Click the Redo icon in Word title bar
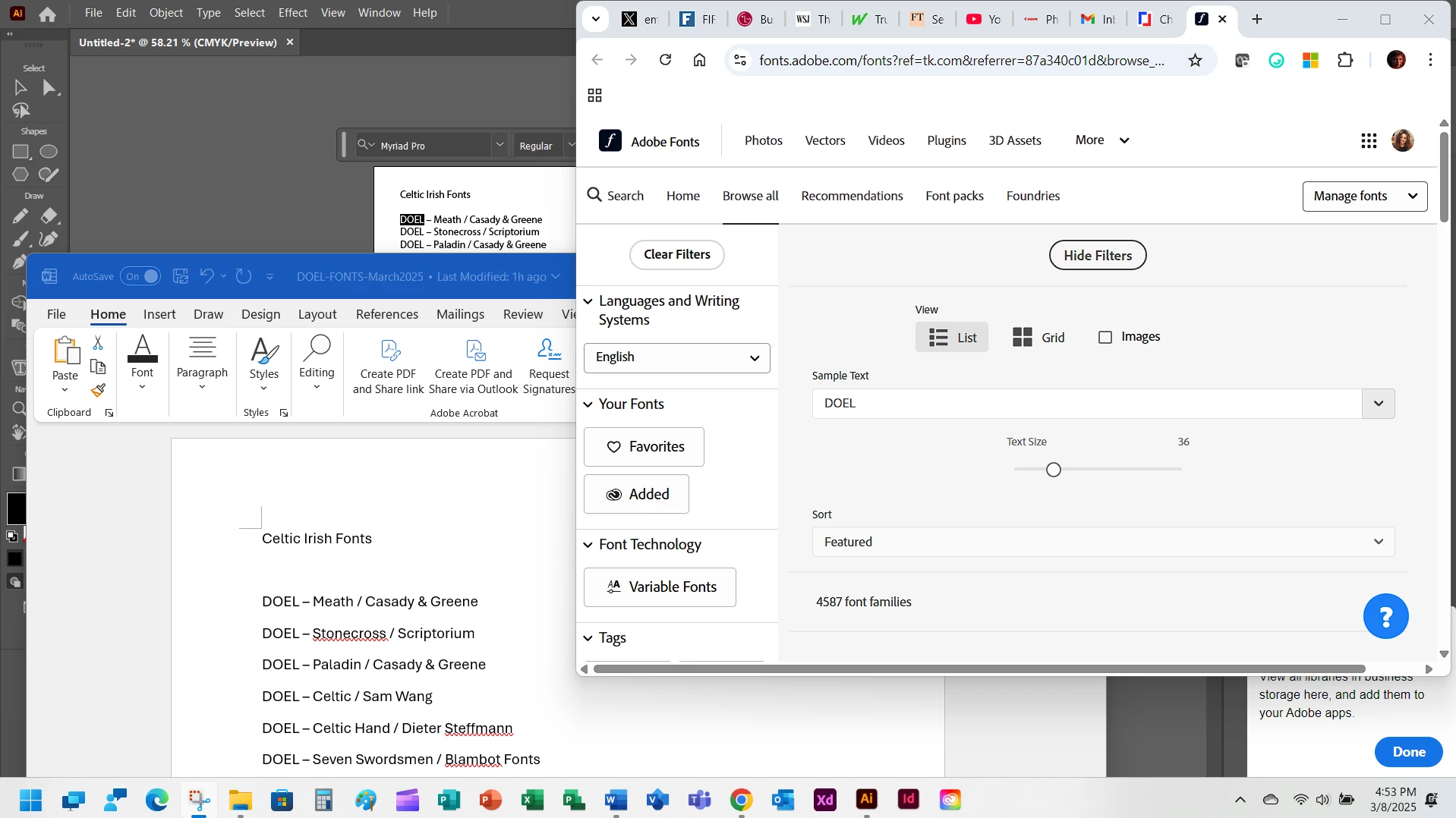This screenshot has width=1456, height=818. pyautogui.click(x=243, y=276)
